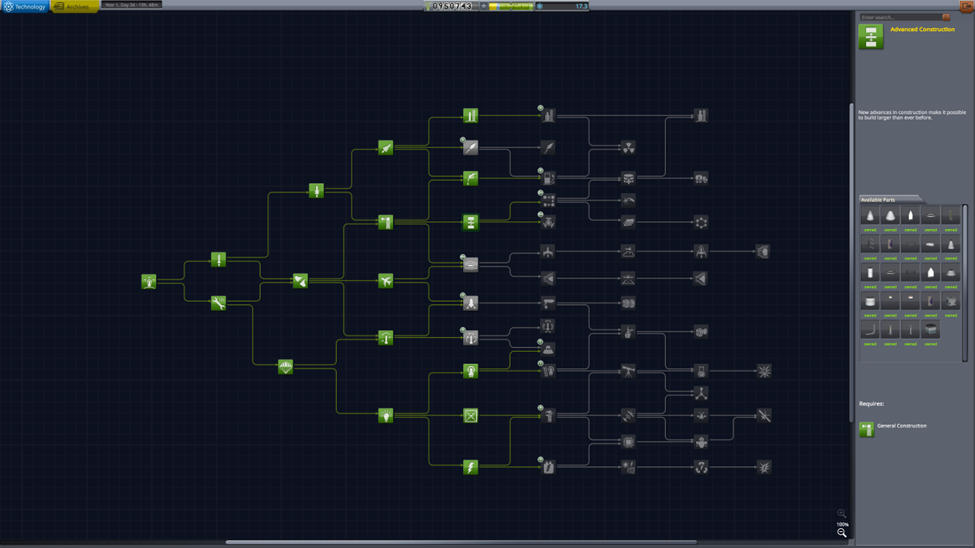Screen dimensions: 975x548
Task: Select the Stability fins node
Action: point(300,281)
